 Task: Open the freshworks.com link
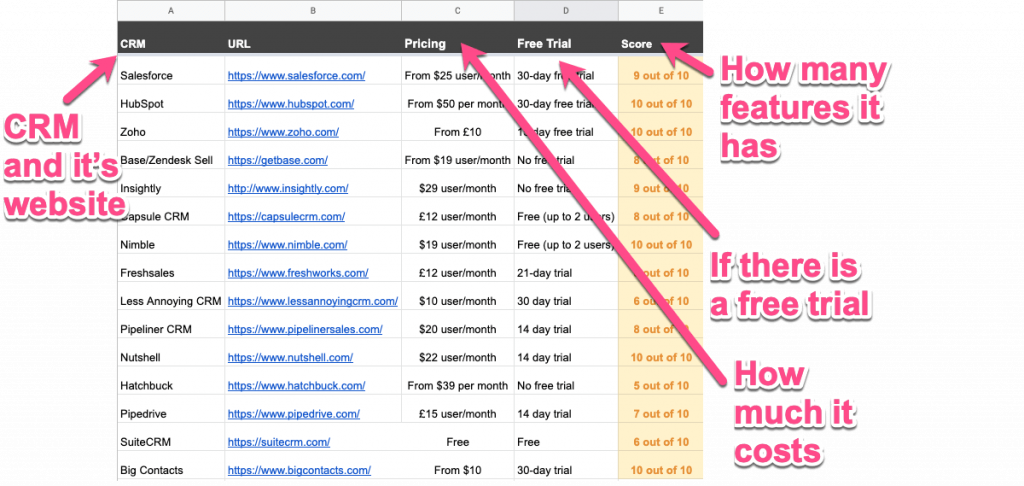(x=298, y=273)
